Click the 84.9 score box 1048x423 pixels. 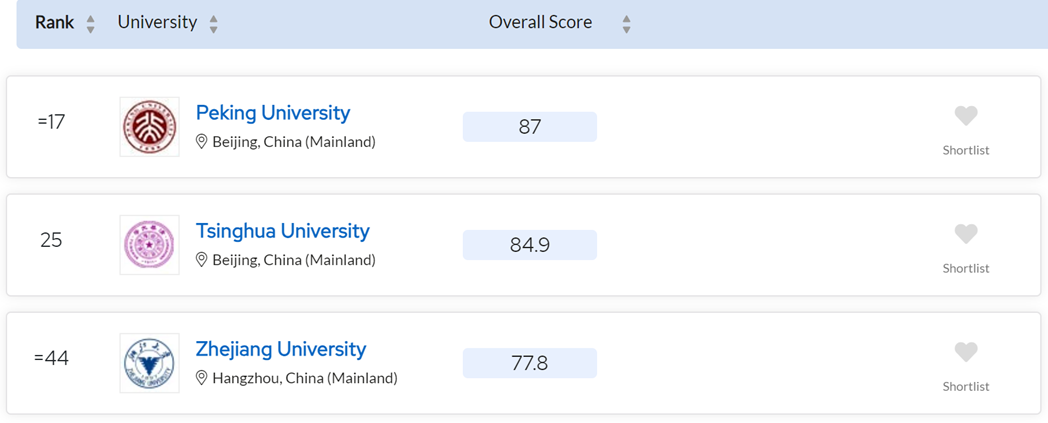coord(530,245)
